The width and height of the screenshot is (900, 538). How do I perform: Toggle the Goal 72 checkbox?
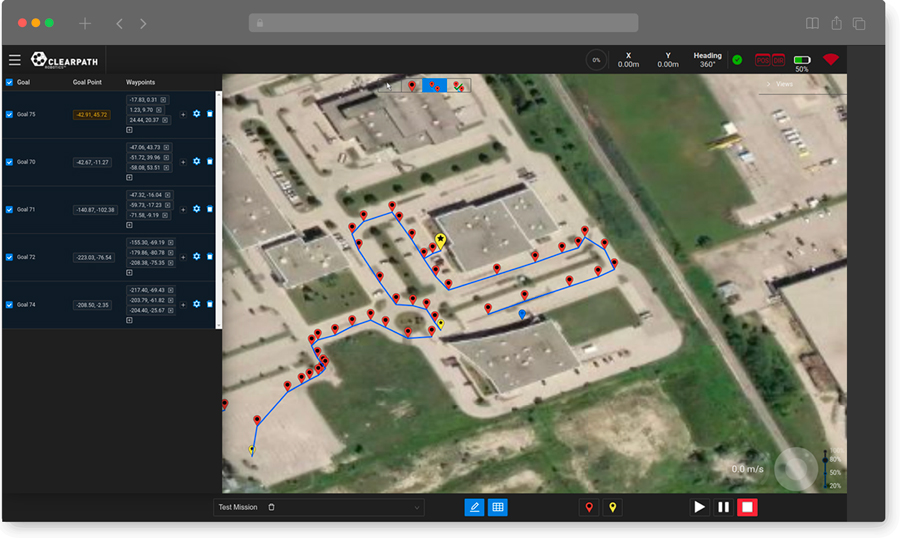point(10,257)
